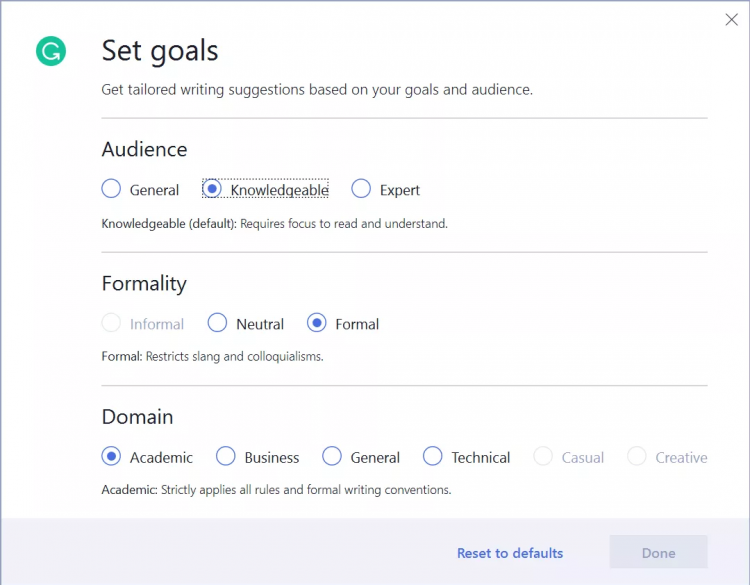Image resolution: width=750 pixels, height=585 pixels.
Task: Select Informal formality option
Action: tap(112, 323)
